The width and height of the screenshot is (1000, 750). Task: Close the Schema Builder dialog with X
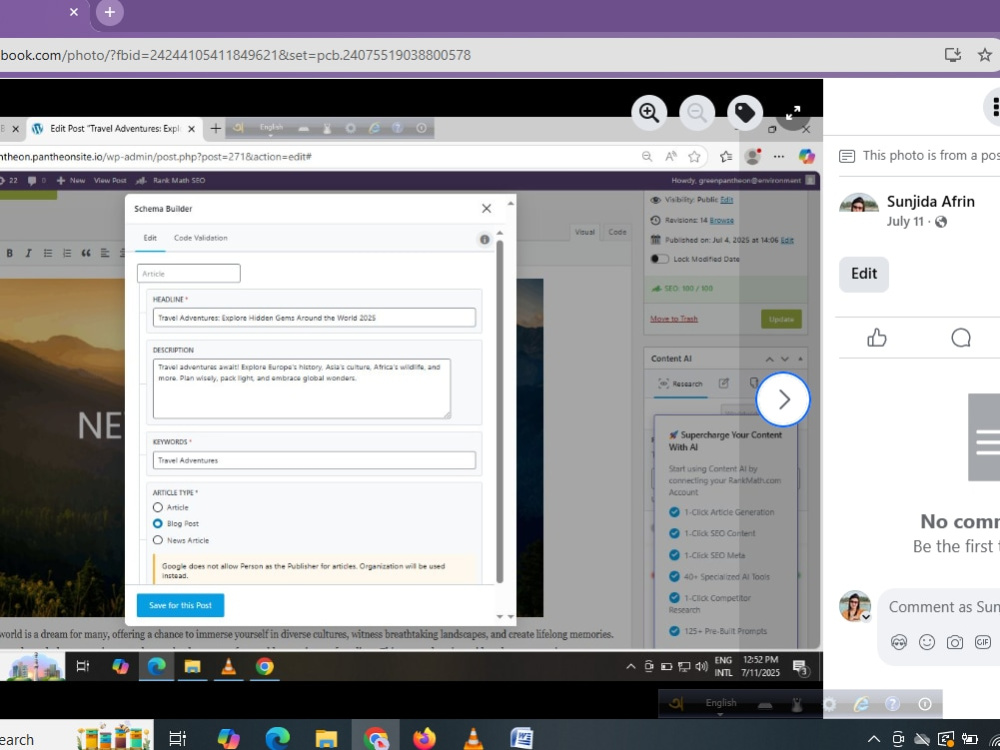click(486, 209)
